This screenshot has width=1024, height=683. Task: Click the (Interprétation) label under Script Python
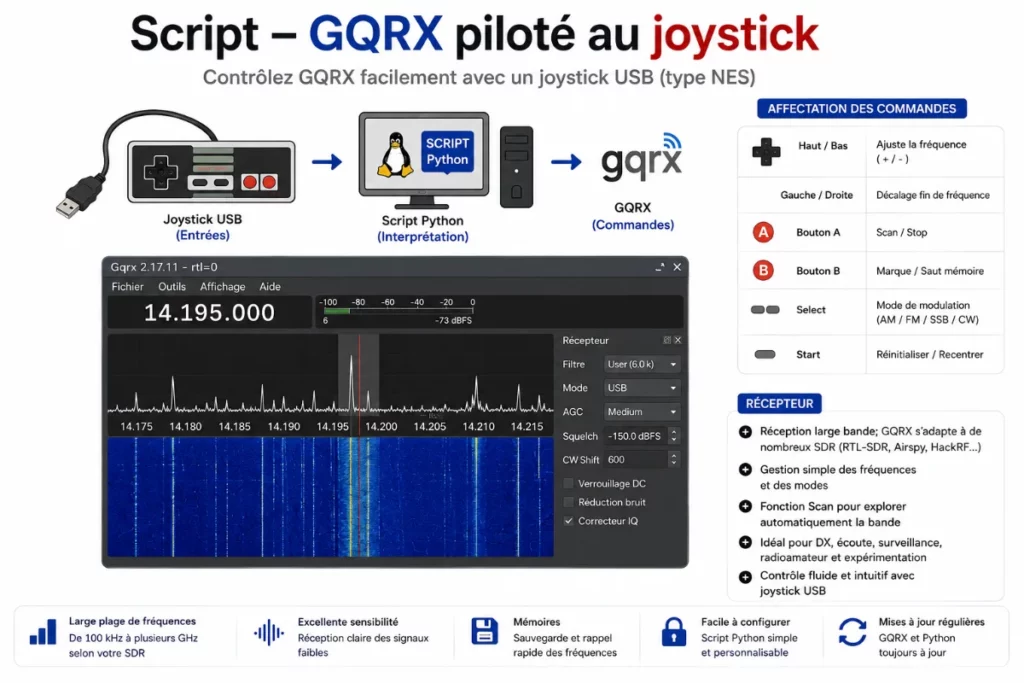pyautogui.click(x=423, y=237)
